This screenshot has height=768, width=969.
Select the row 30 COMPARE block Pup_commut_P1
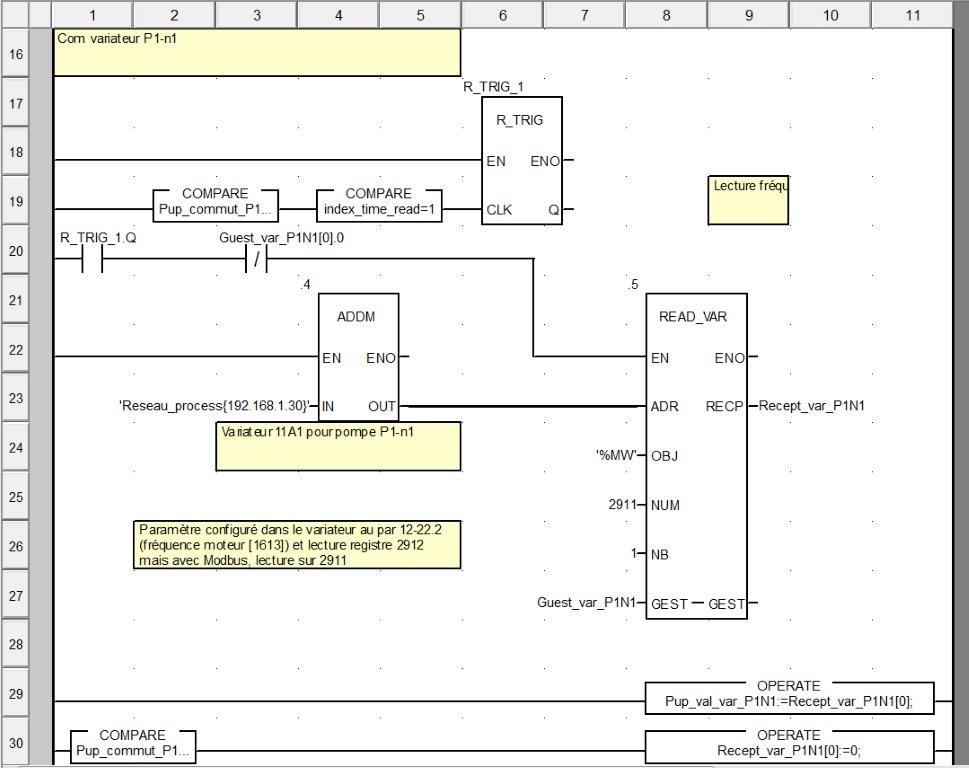tap(134, 744)
